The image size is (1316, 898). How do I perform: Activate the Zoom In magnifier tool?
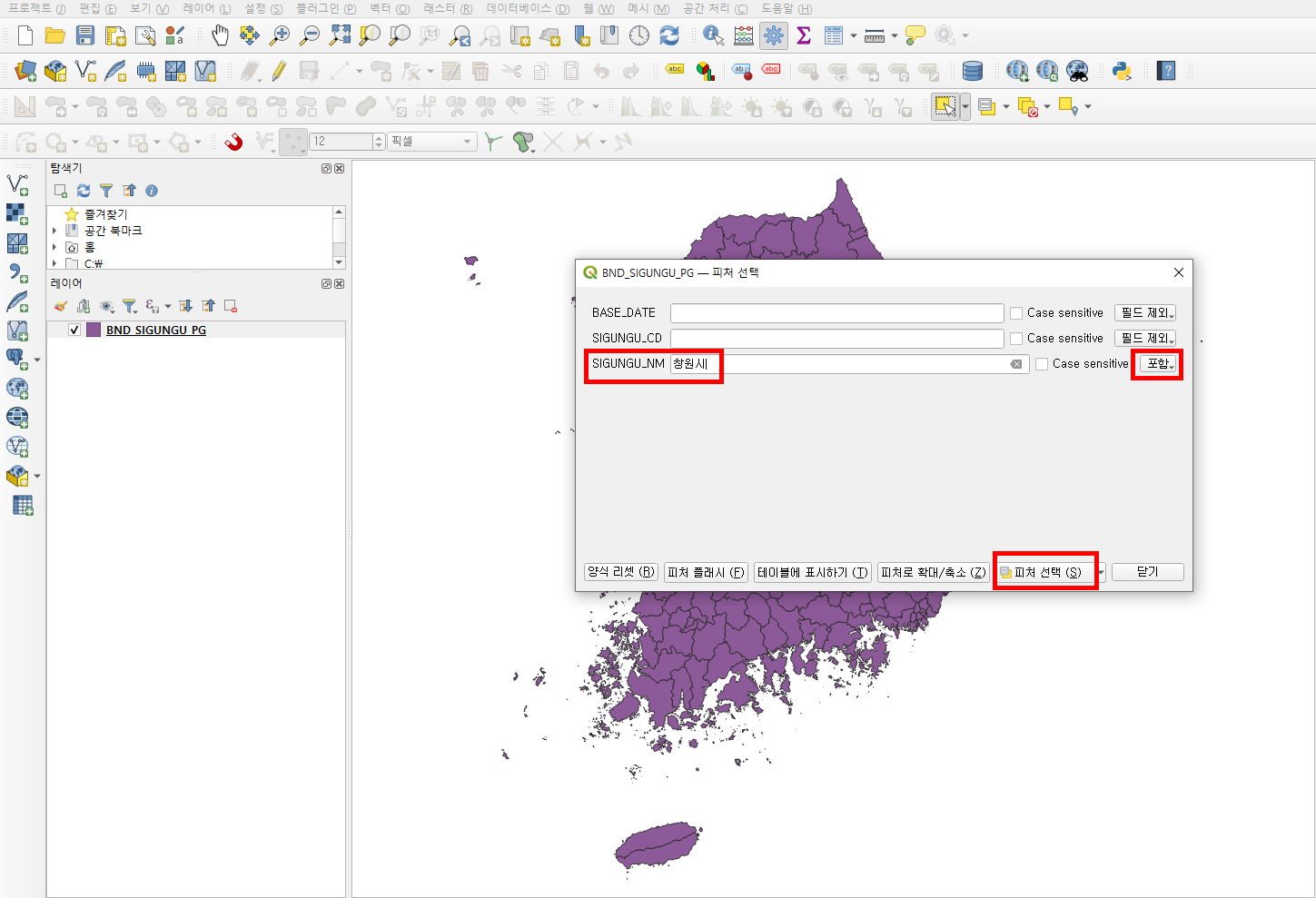pos(280,35)
